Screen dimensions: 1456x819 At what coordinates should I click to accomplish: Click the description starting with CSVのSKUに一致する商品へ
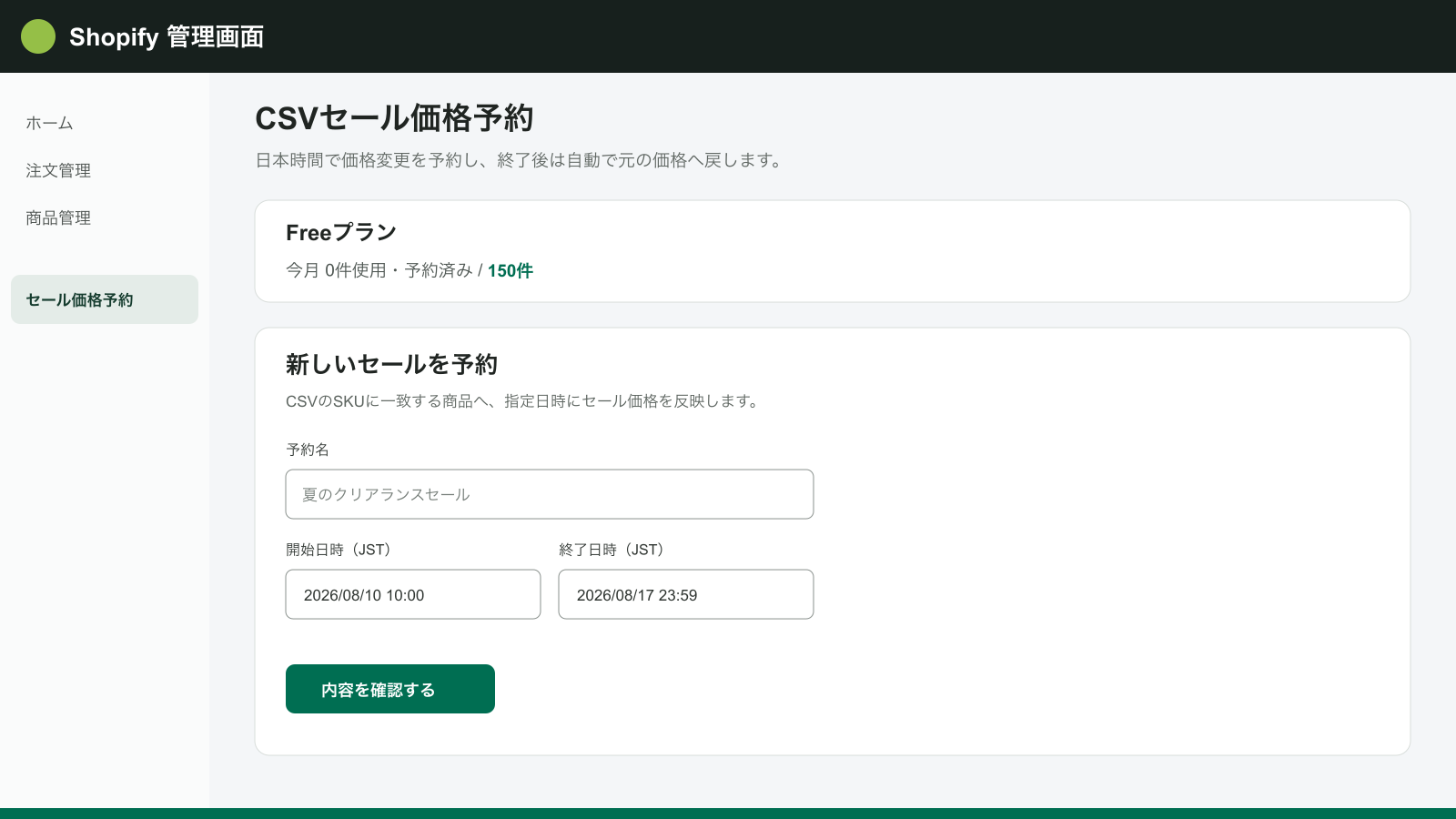coord(524,401)
